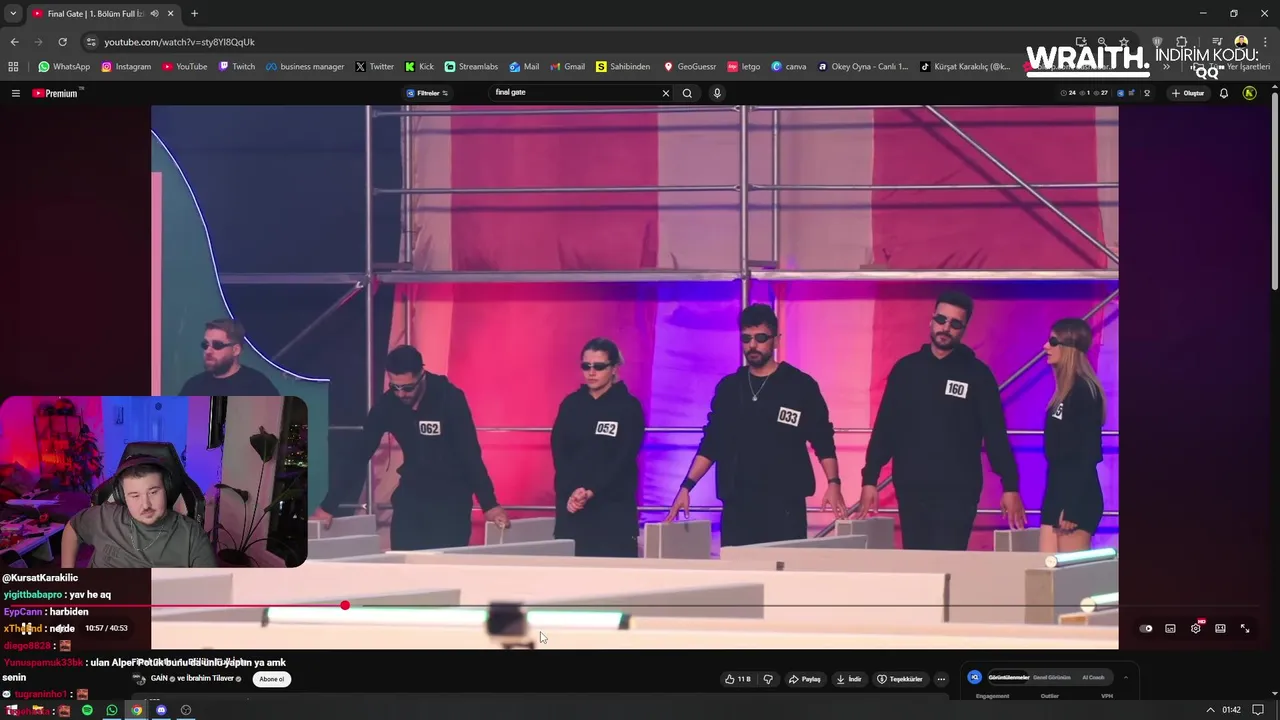The image size is (1280, 720).
Task: Open the Instagram bookmark
Action: click(125, 67)
